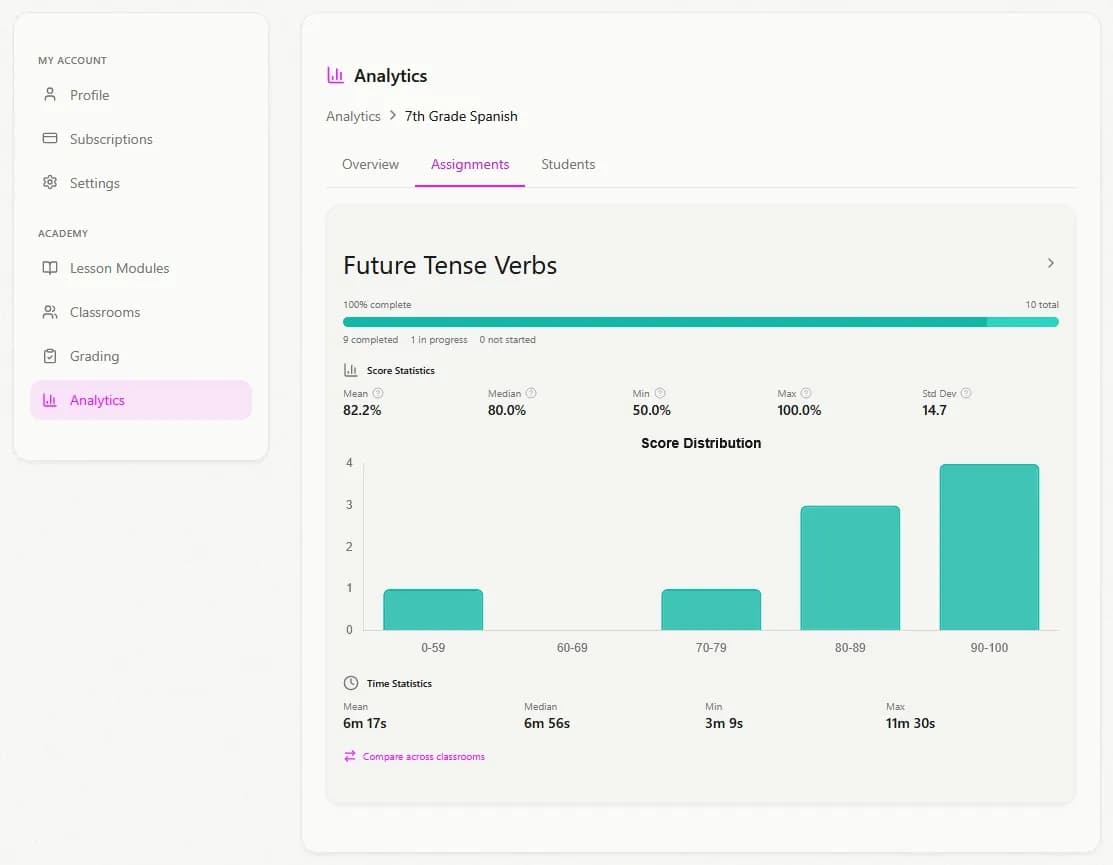The image size is (1113, 865).
Task: Click the Settings gear icon
Action: tap(50, 182)
